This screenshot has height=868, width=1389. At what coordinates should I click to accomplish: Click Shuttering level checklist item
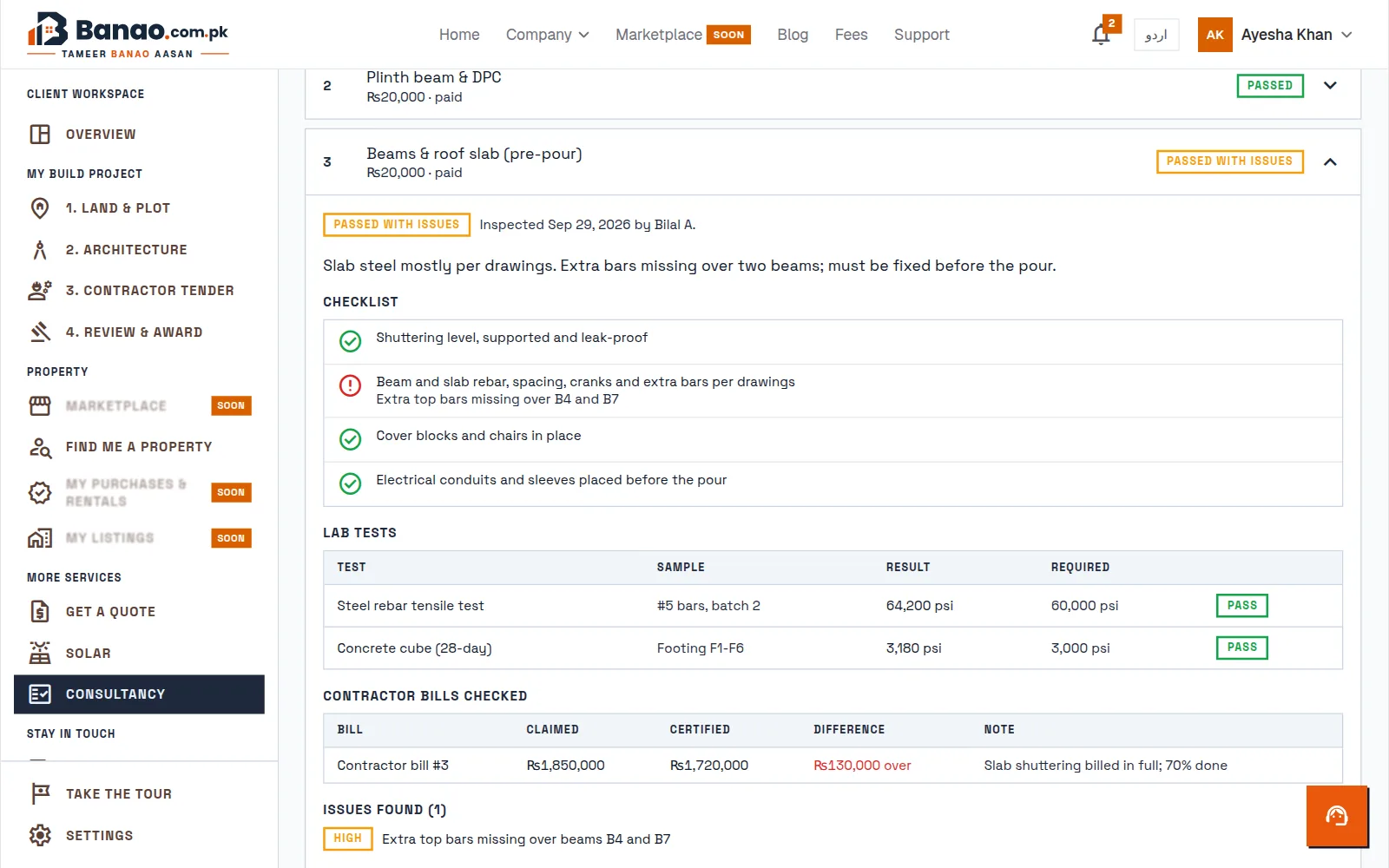tap(833, 342)
